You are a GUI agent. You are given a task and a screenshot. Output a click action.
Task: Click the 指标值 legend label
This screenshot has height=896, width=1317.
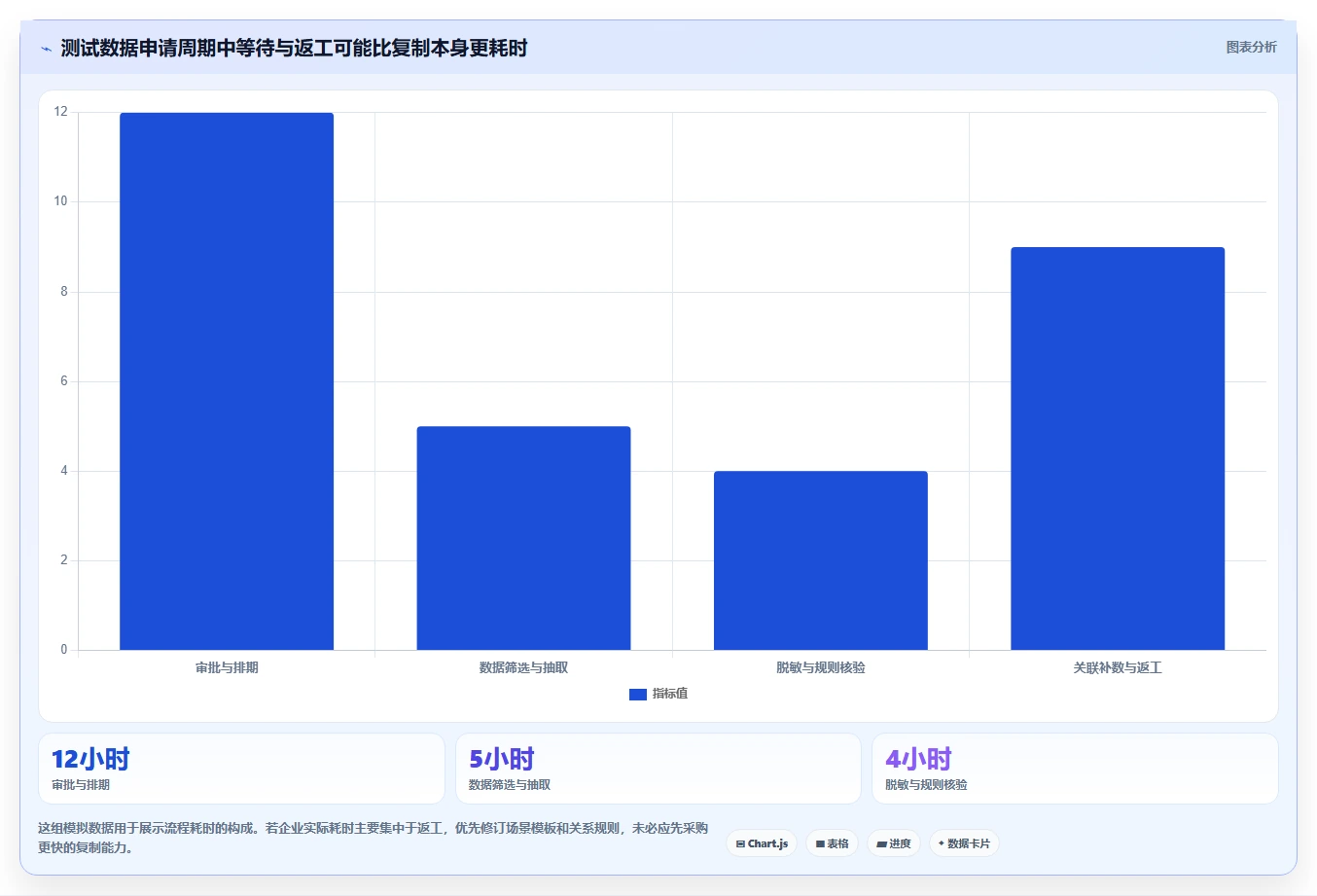click(670, 694)
